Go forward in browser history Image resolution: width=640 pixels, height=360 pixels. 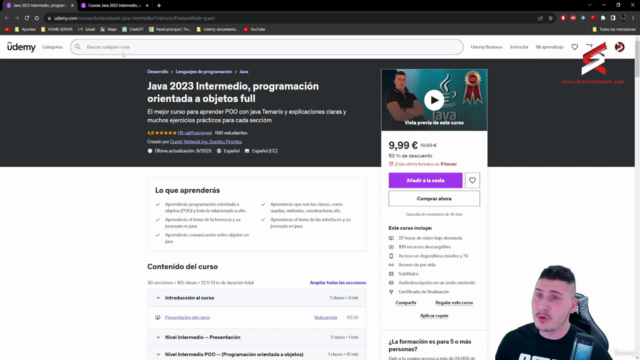[17, 18]
